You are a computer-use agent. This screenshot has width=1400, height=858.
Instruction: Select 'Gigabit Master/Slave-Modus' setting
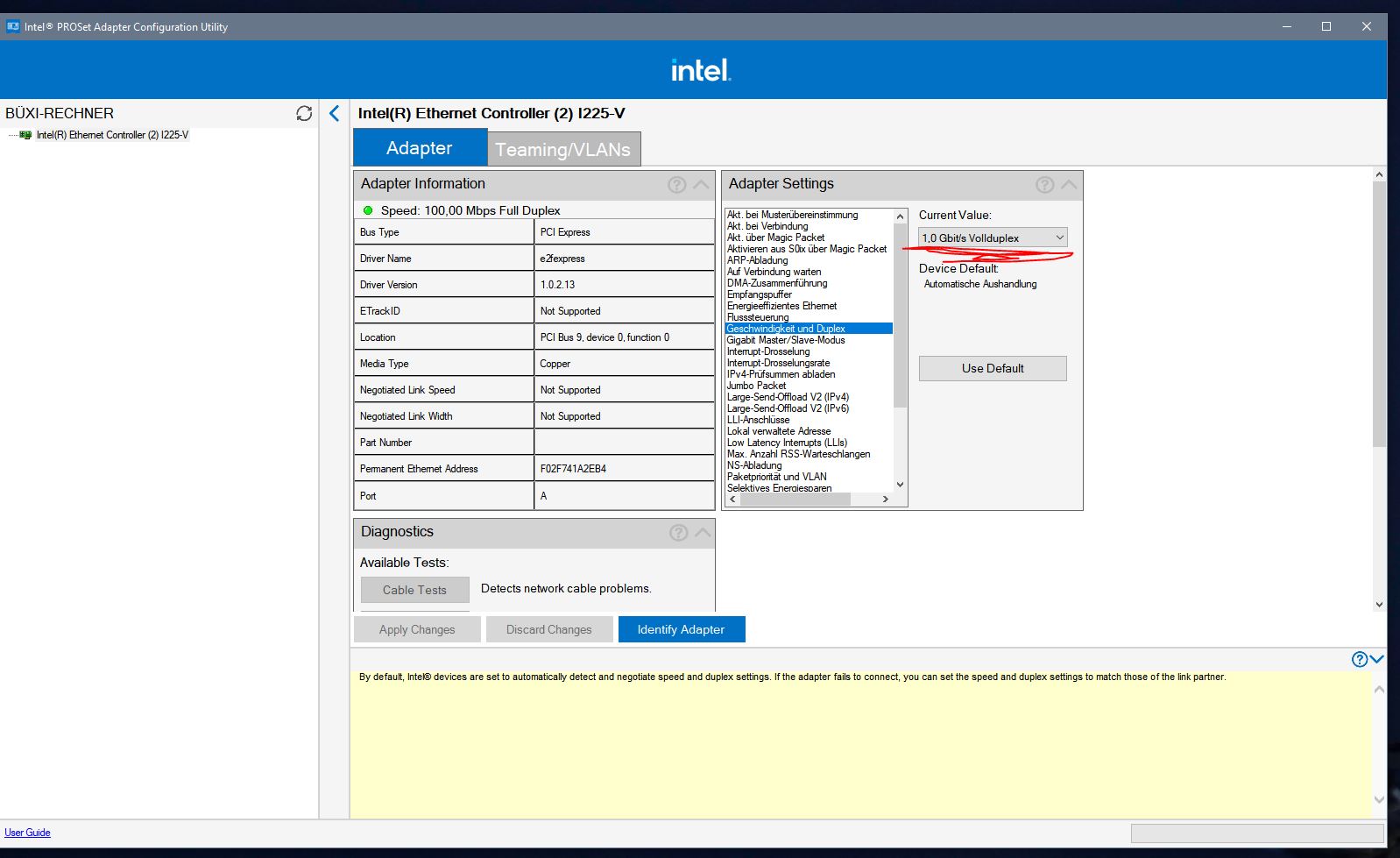coord(786,340)
